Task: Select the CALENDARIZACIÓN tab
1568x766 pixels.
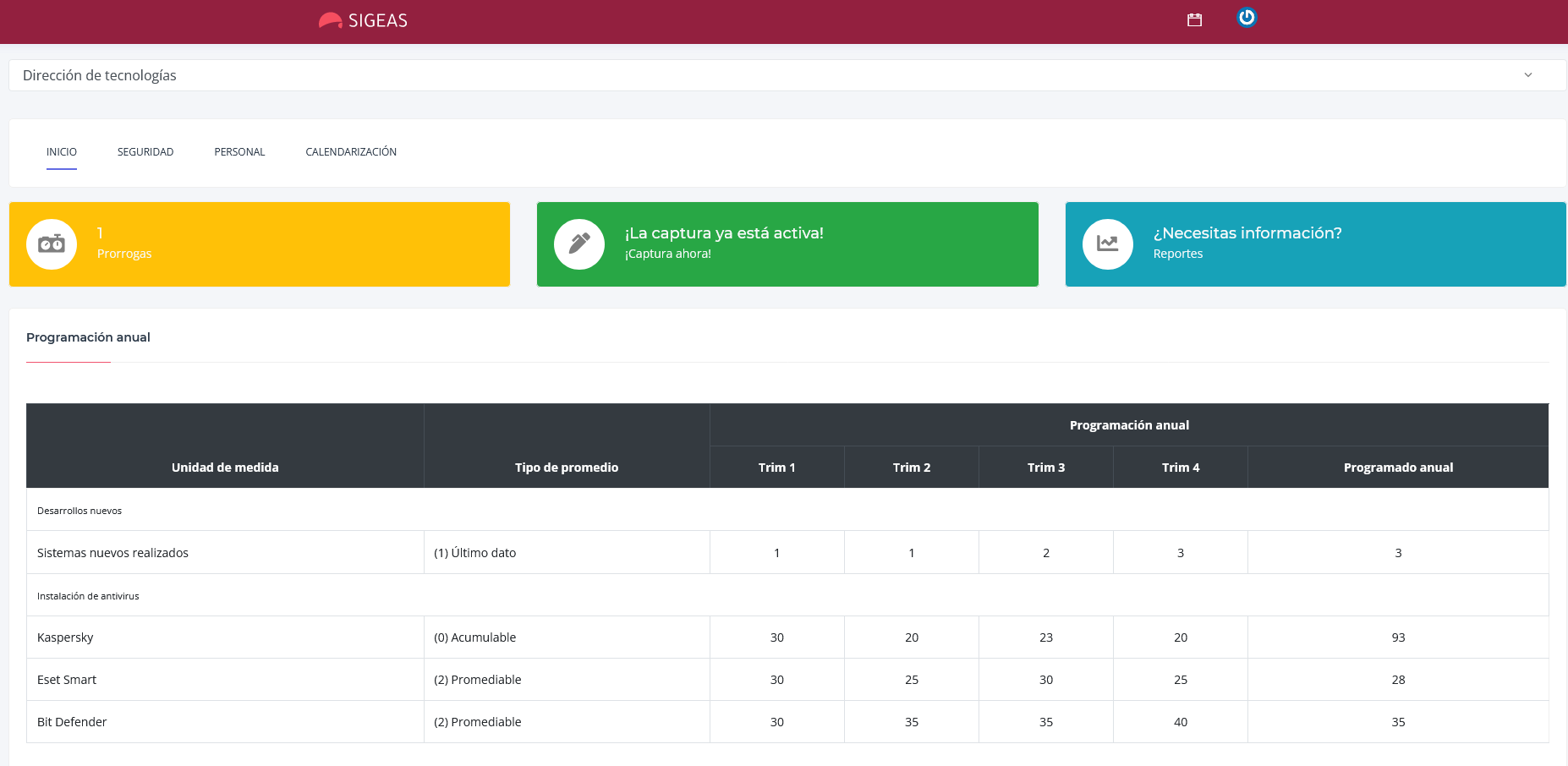Action: 351,152
